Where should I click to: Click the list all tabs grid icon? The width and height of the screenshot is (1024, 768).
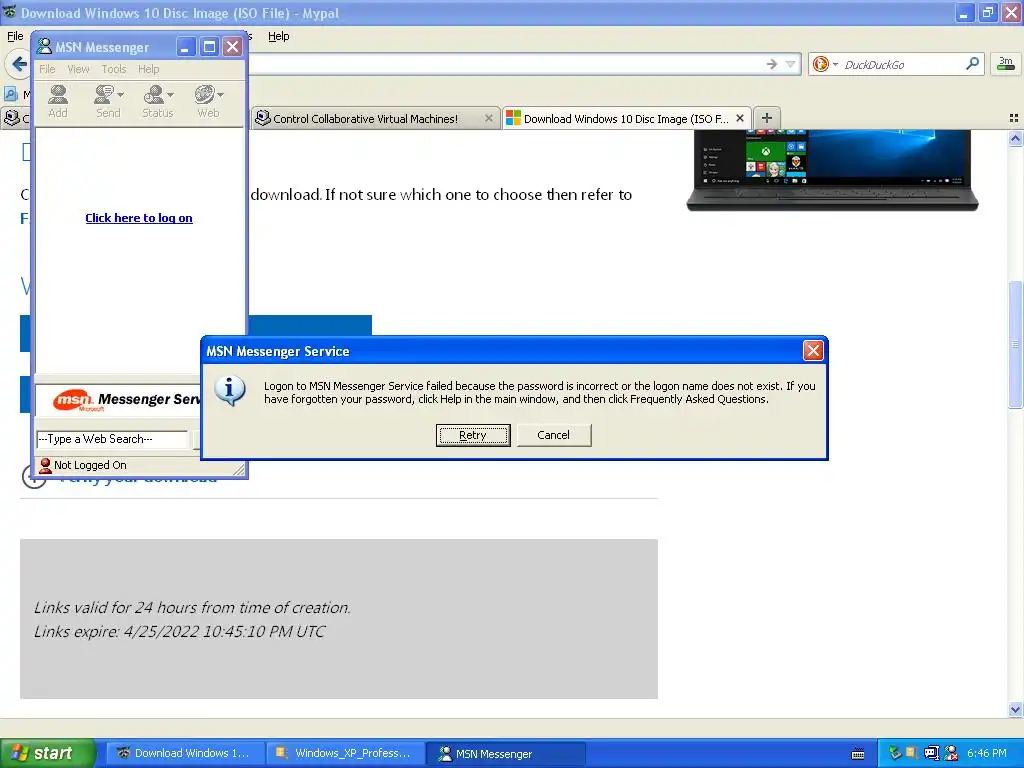(1014, 118)
